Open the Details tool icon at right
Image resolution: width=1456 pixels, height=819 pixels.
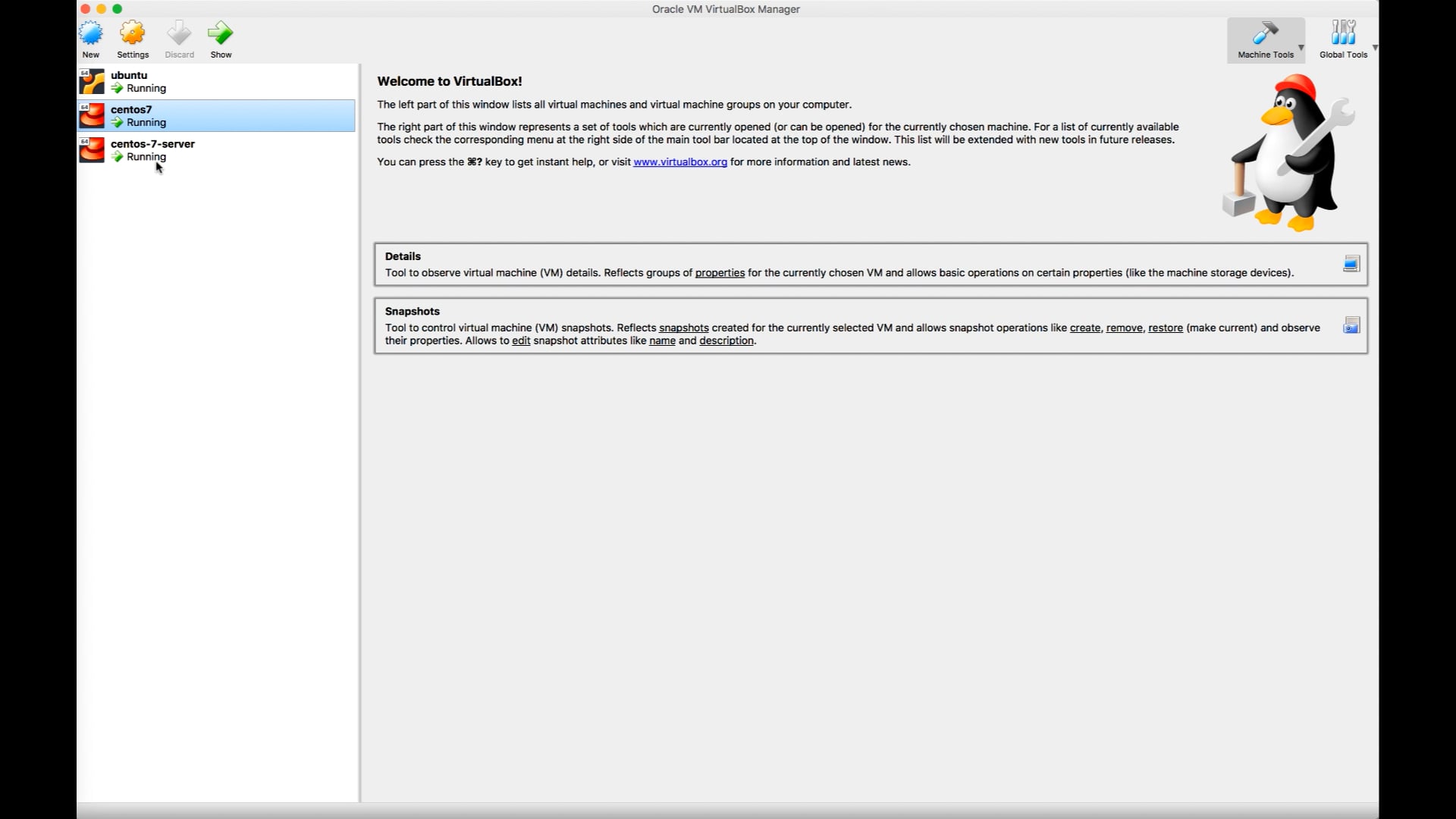(1351, 264)
